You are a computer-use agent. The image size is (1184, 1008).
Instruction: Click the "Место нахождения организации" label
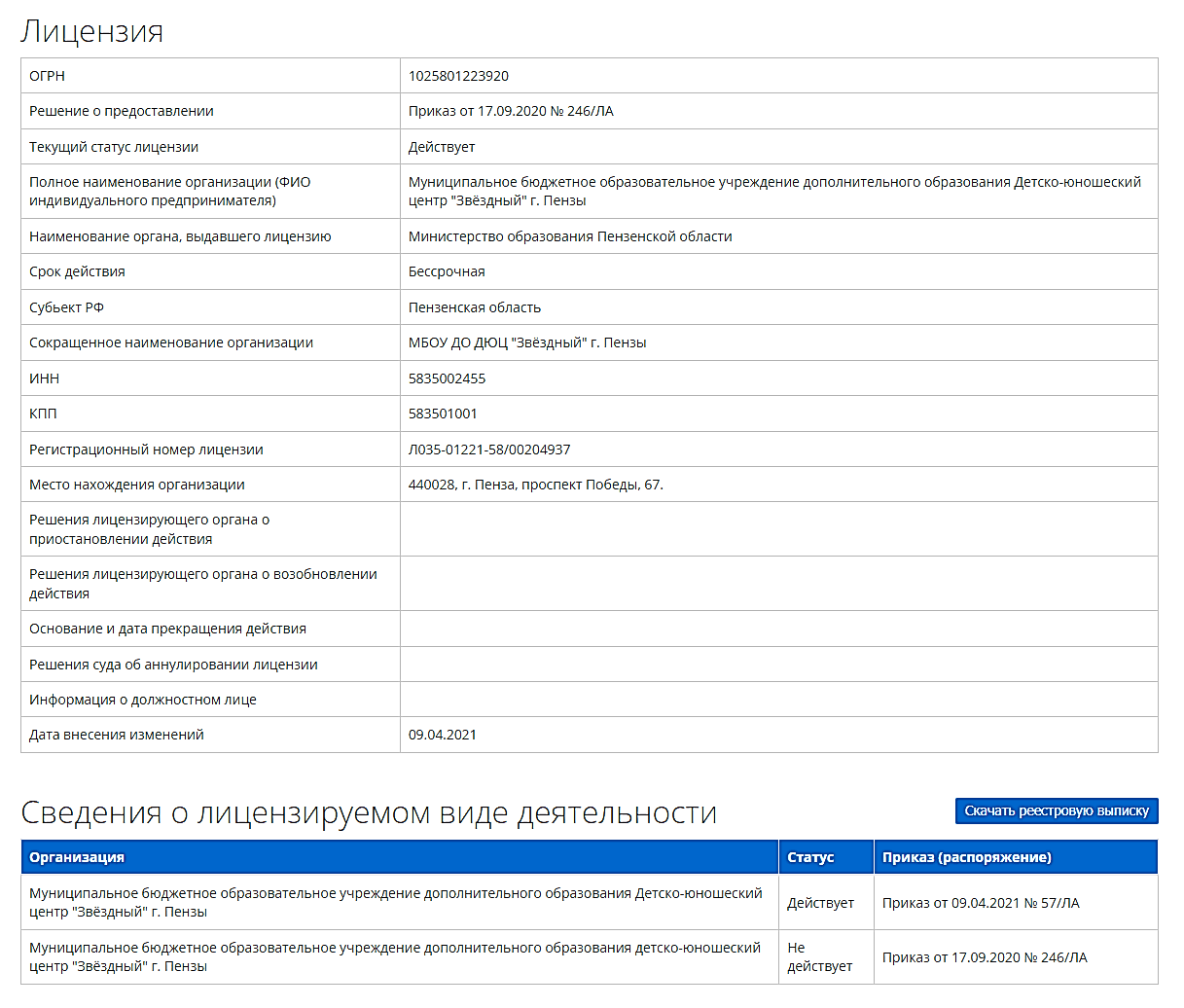(137, 485)
